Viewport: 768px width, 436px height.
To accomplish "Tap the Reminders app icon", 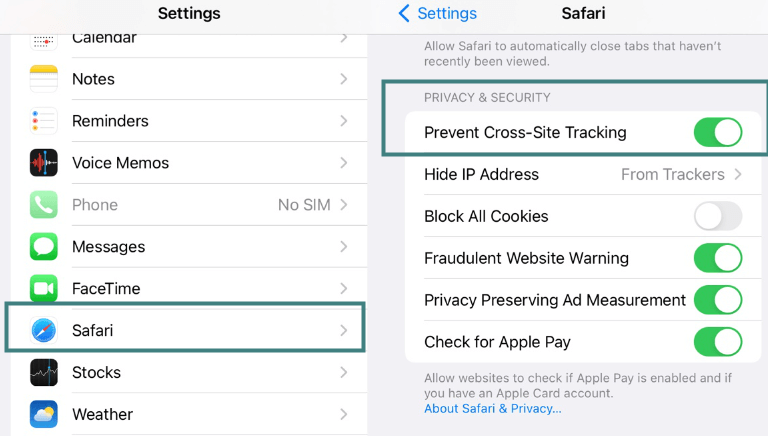I will pyautogui.click(x=44, y=121).
